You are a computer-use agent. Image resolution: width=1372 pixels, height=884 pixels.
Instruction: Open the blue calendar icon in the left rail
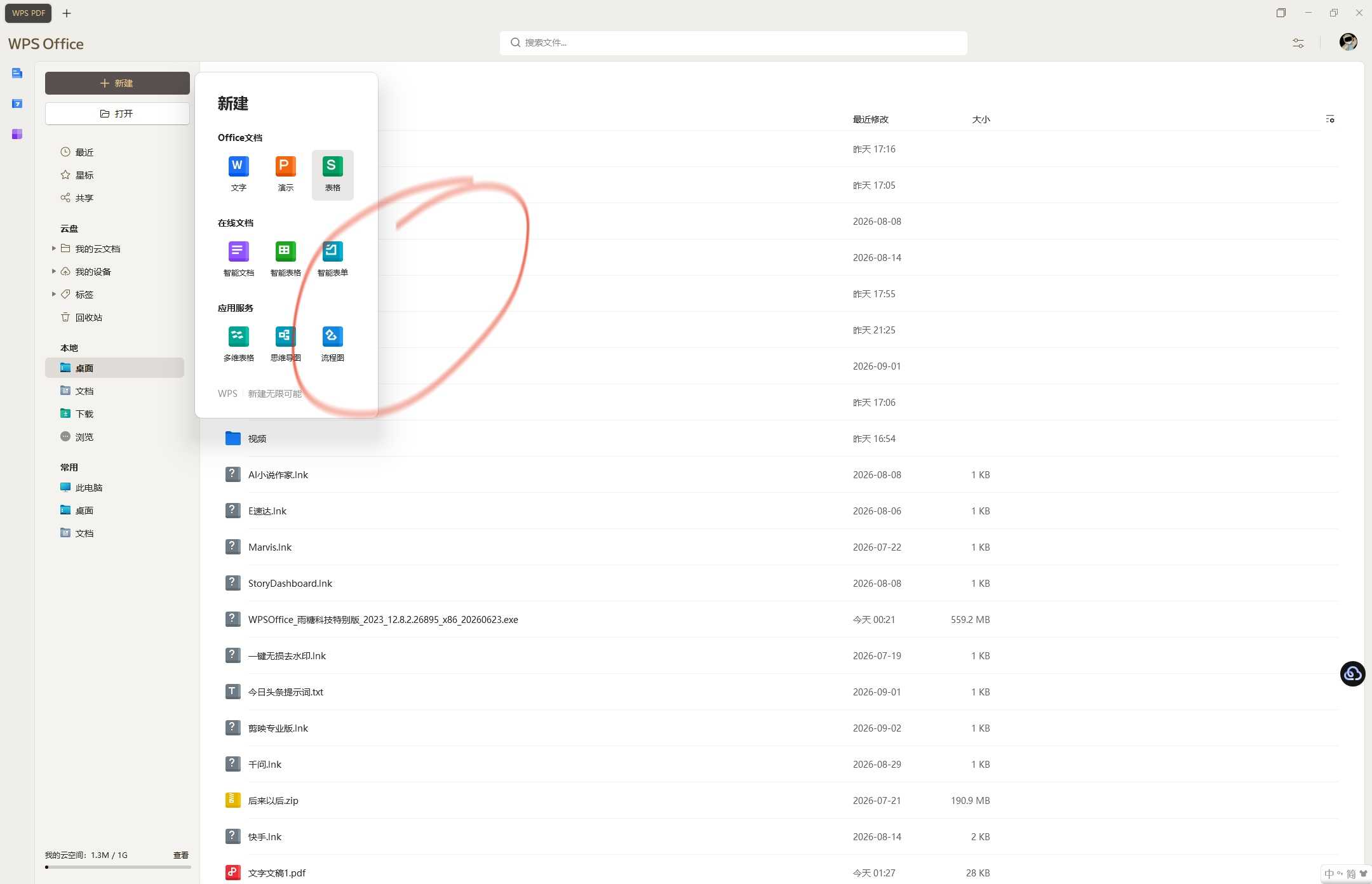(x=17, y=104)
